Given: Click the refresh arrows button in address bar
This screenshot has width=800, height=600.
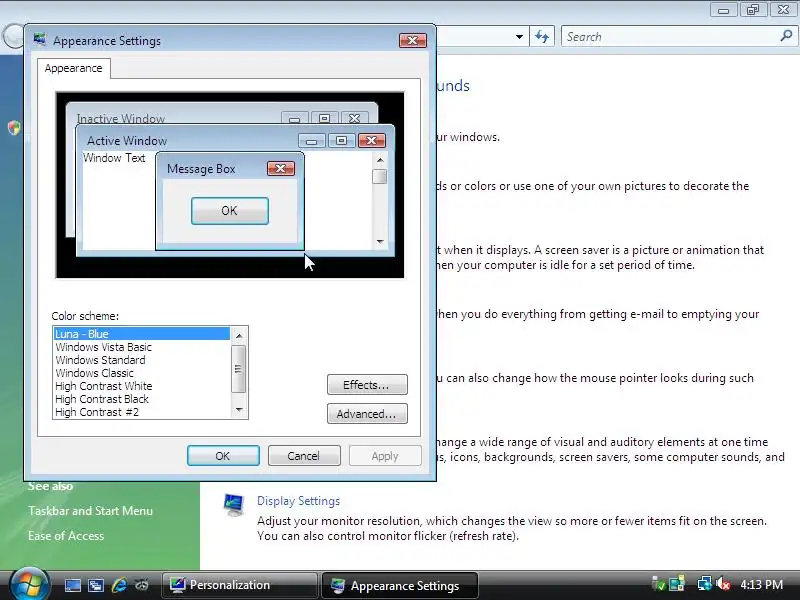Looking at the screenshot, I should click(542, 37).
